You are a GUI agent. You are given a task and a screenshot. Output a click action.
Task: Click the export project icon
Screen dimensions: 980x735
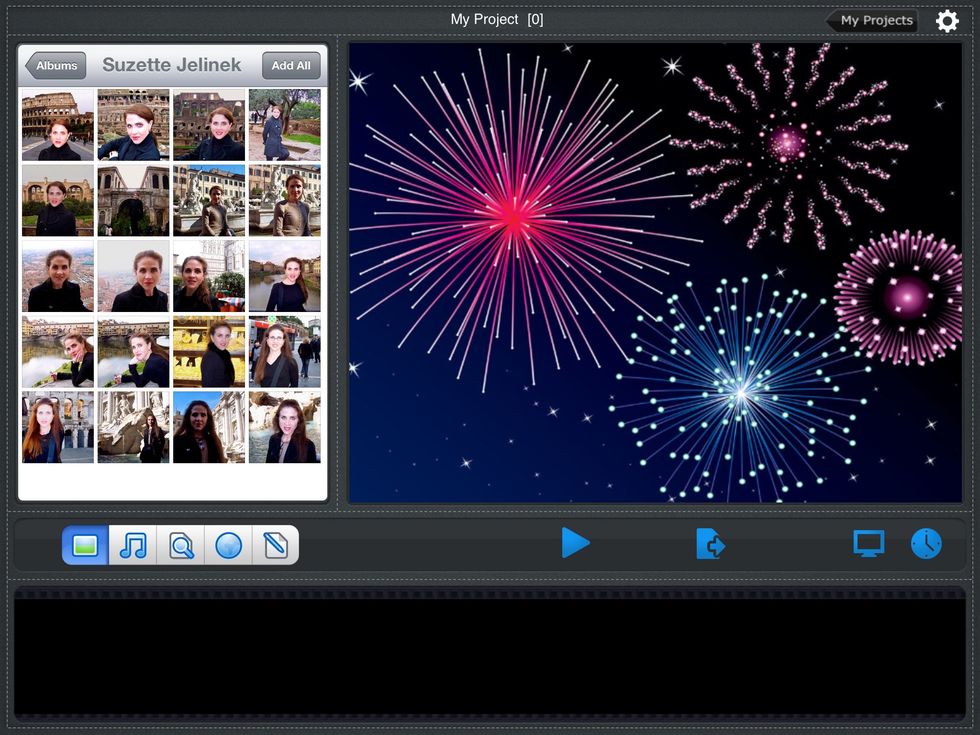point(711,544)
